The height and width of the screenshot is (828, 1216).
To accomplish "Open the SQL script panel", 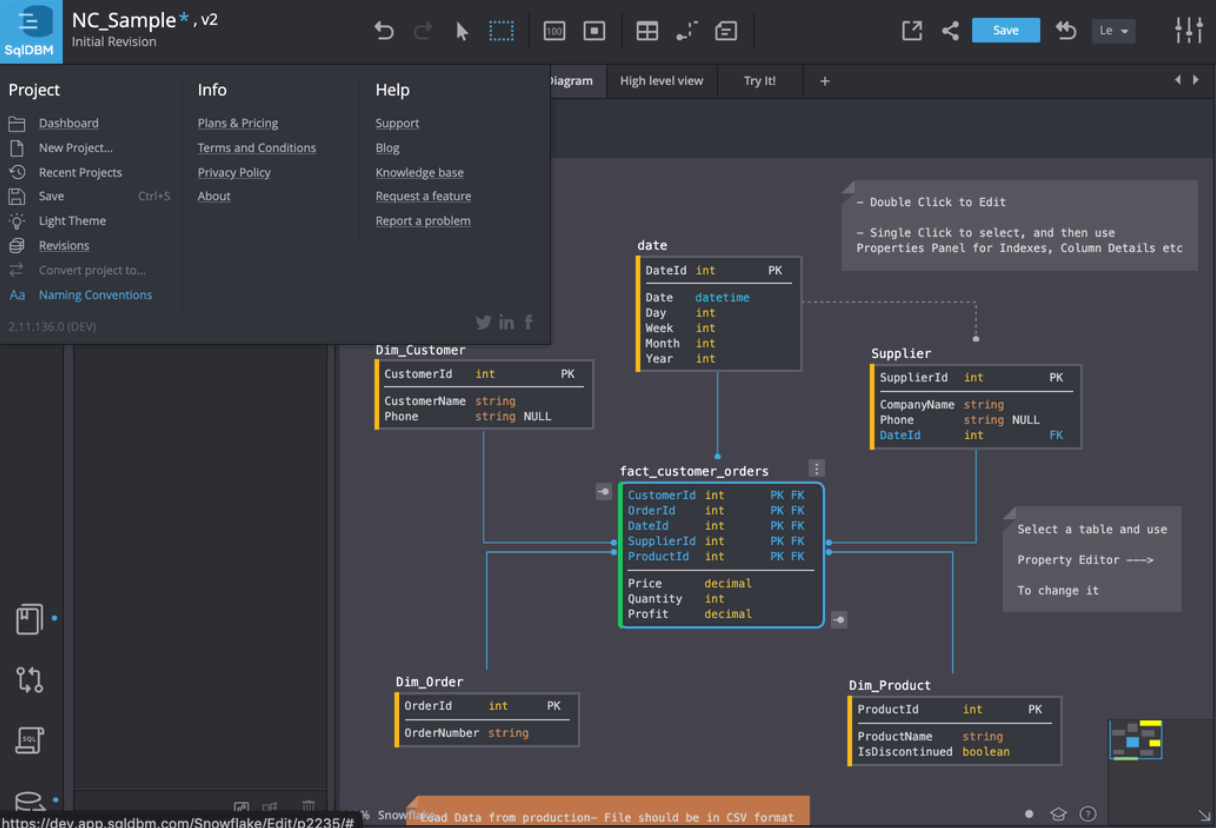I will coord(30,740).
